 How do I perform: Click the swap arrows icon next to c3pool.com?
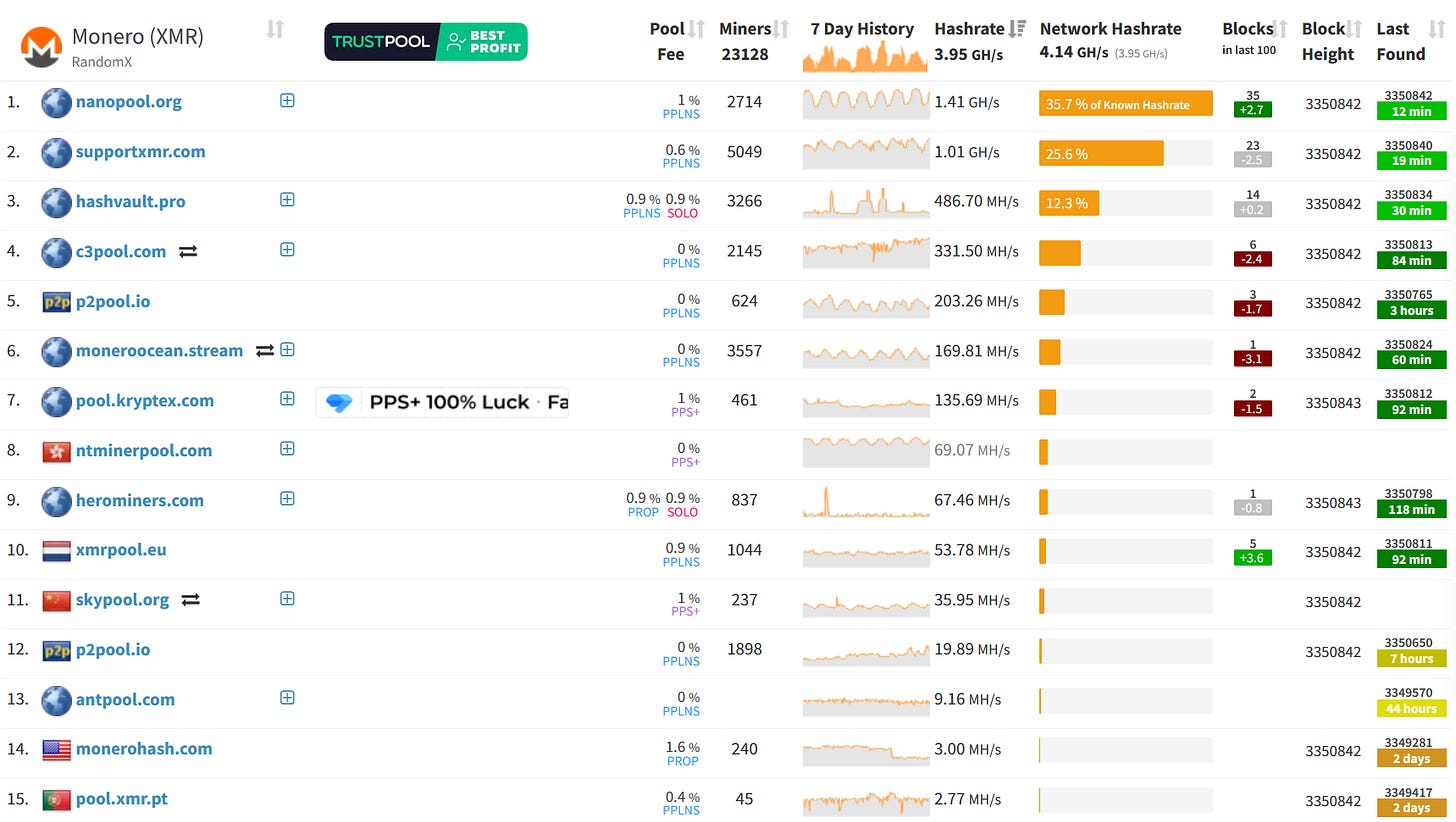pos(188,252)
